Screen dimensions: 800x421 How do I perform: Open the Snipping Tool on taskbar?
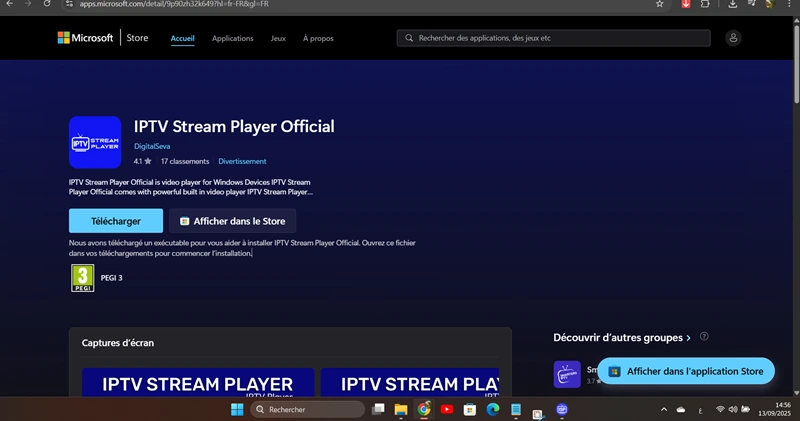point(538,412)
